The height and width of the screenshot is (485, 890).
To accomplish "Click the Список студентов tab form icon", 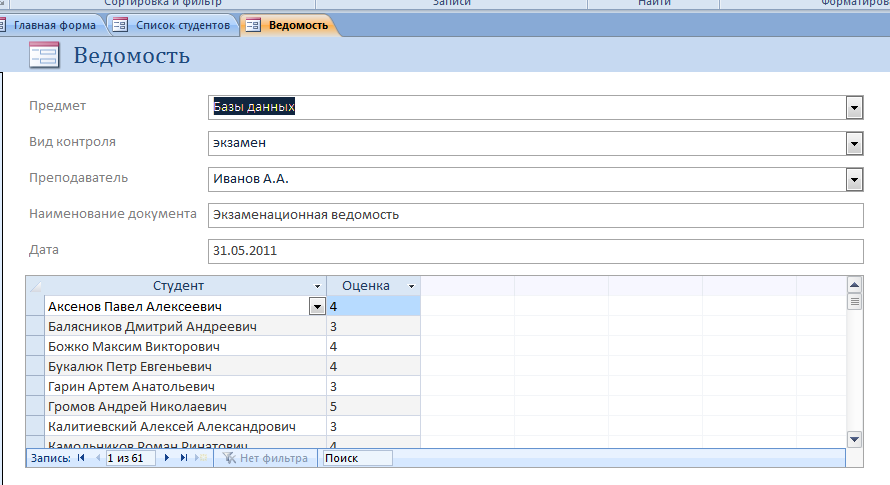I will (x=120, y=26).
